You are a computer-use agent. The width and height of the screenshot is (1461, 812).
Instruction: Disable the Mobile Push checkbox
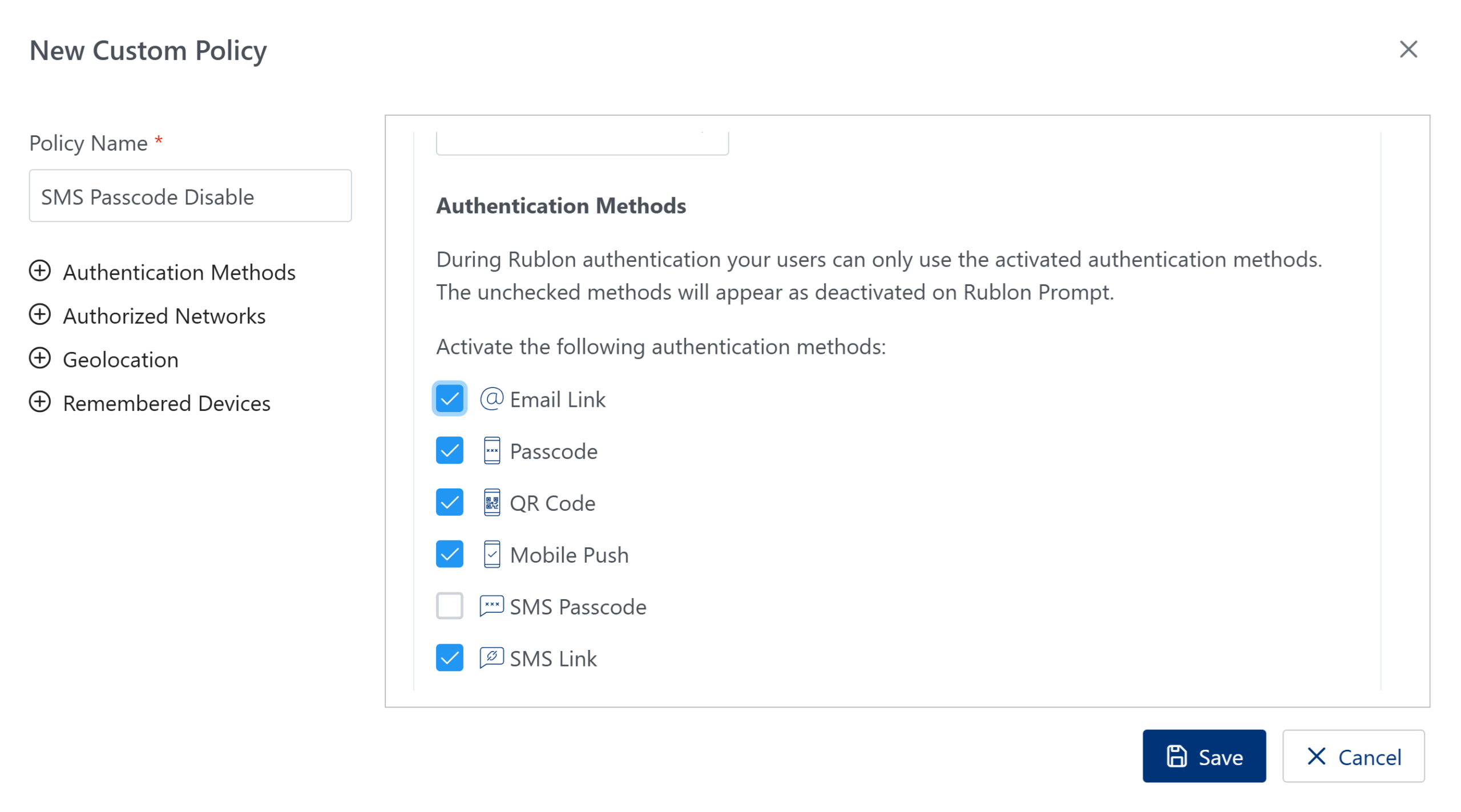tap(449, 555)
